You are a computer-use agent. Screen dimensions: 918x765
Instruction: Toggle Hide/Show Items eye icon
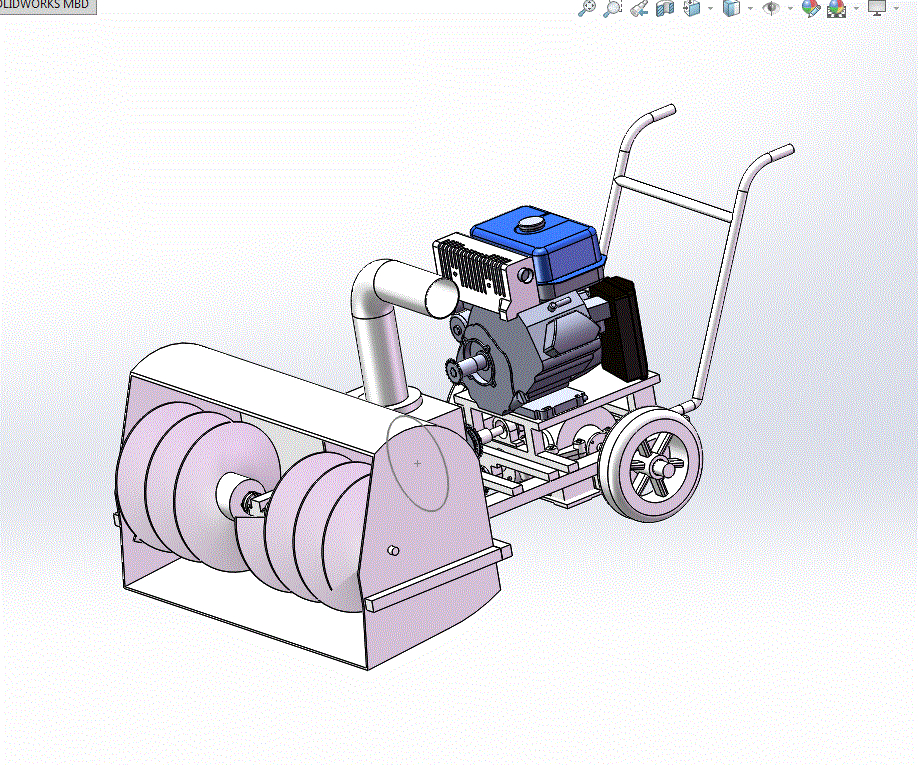click(772, 8)
